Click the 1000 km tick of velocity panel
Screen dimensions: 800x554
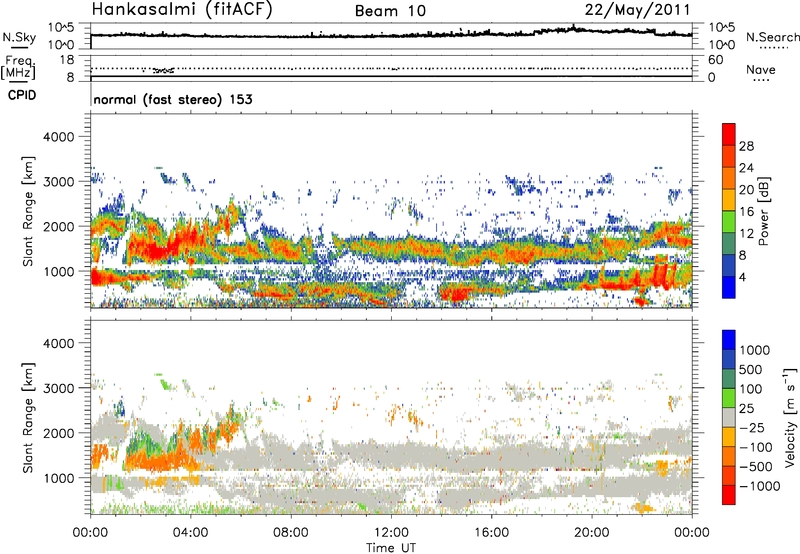tap(58, 477)
